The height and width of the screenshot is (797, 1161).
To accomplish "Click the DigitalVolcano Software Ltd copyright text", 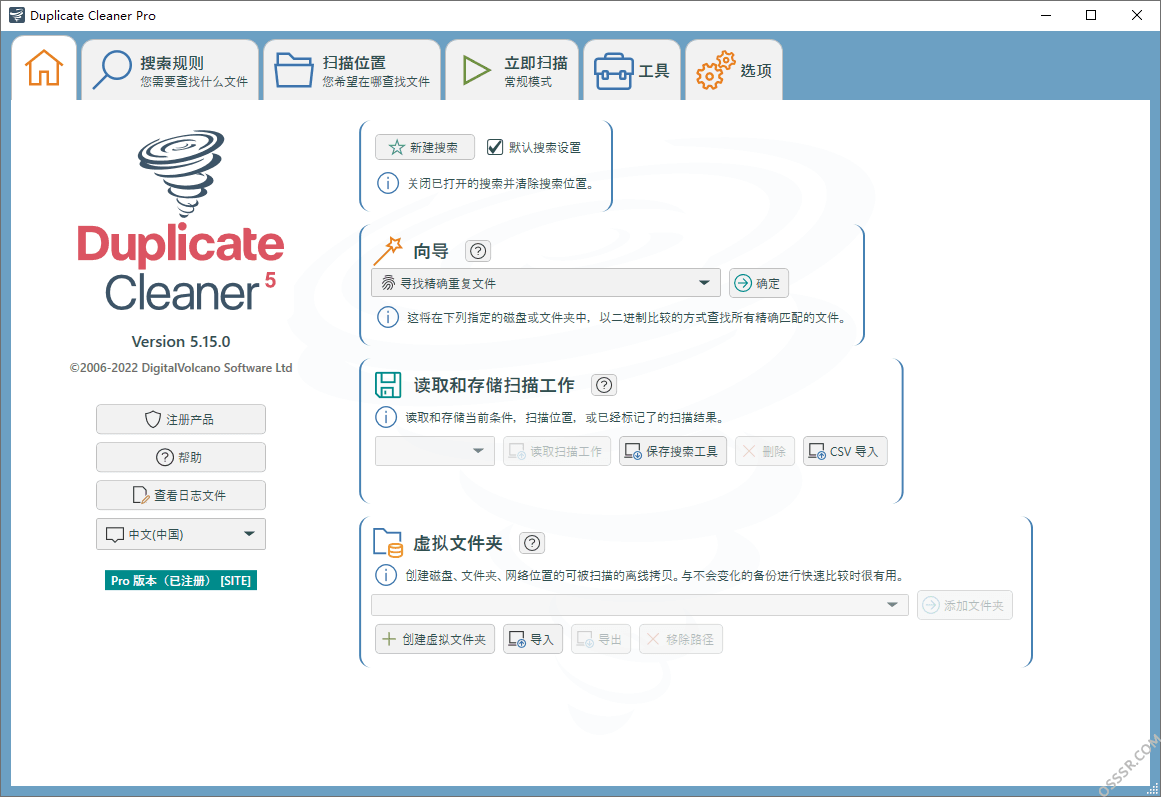I will 181,367.
